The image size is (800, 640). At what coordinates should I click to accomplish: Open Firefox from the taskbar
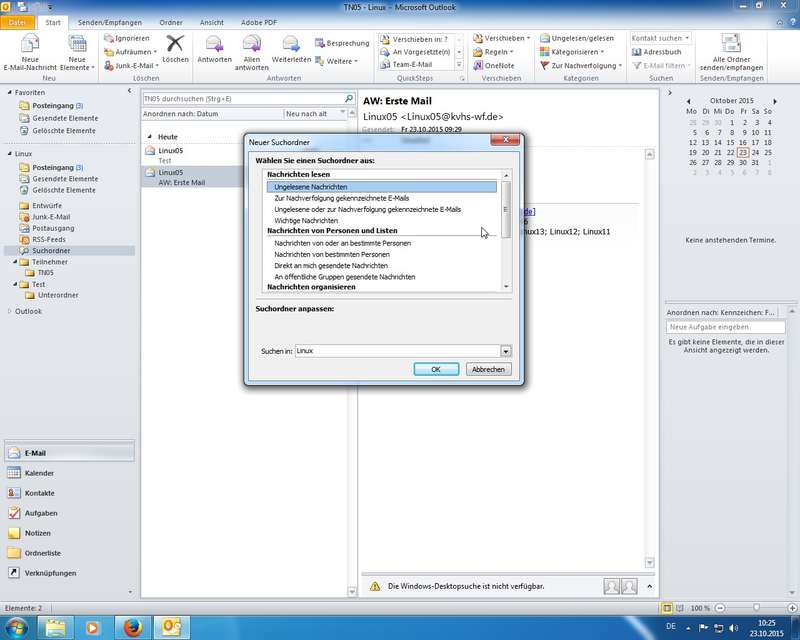pyautogui.click(x=132, y=626)
